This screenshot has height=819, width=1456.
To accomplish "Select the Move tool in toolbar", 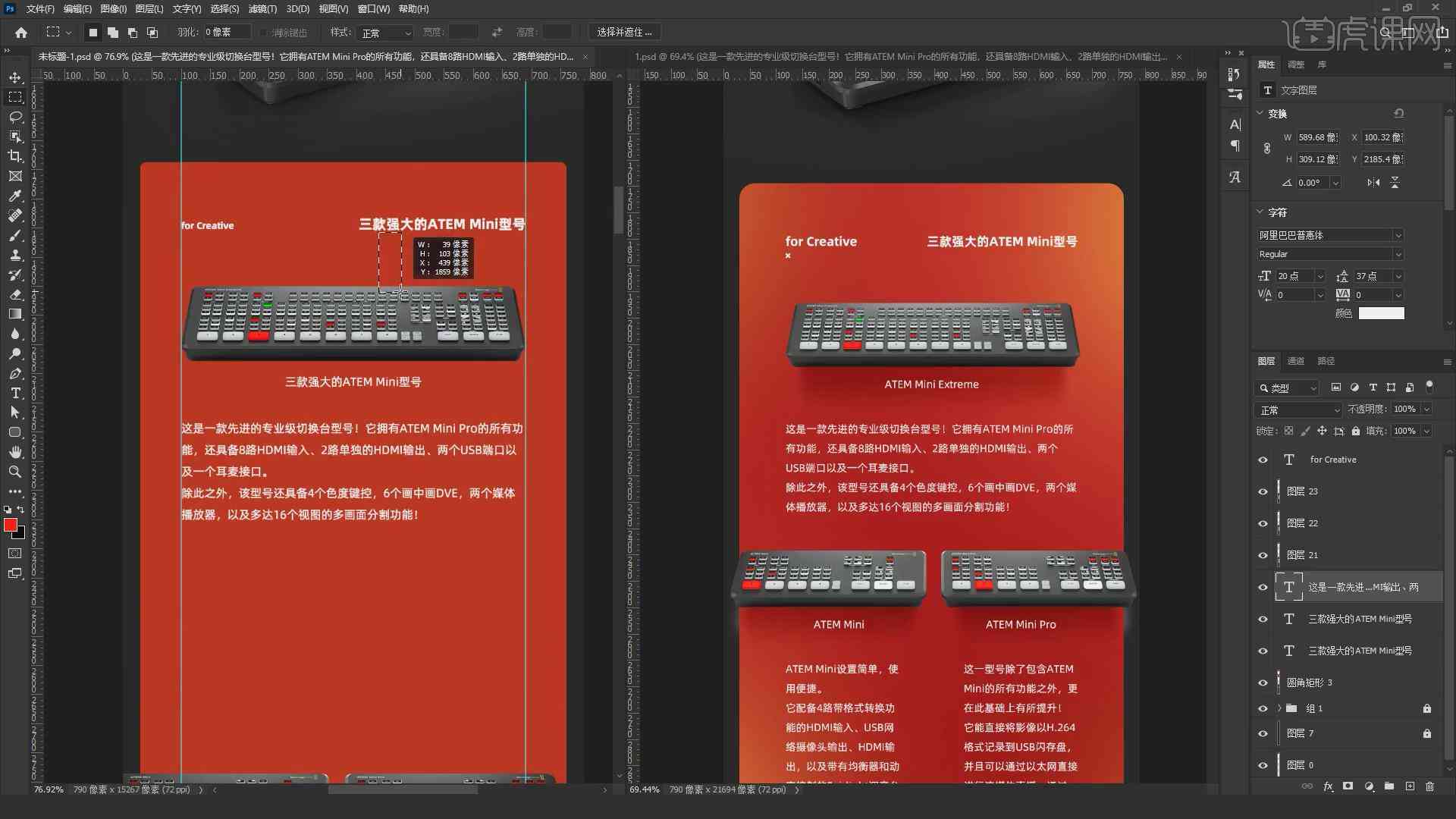I will (14, 77).
